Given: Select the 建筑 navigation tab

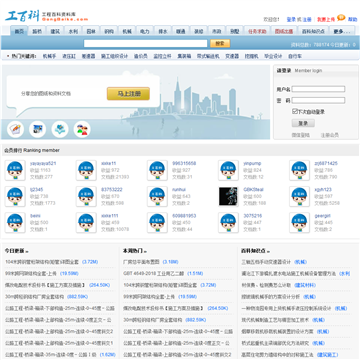Looking at the screenshot, I should 55,31.
